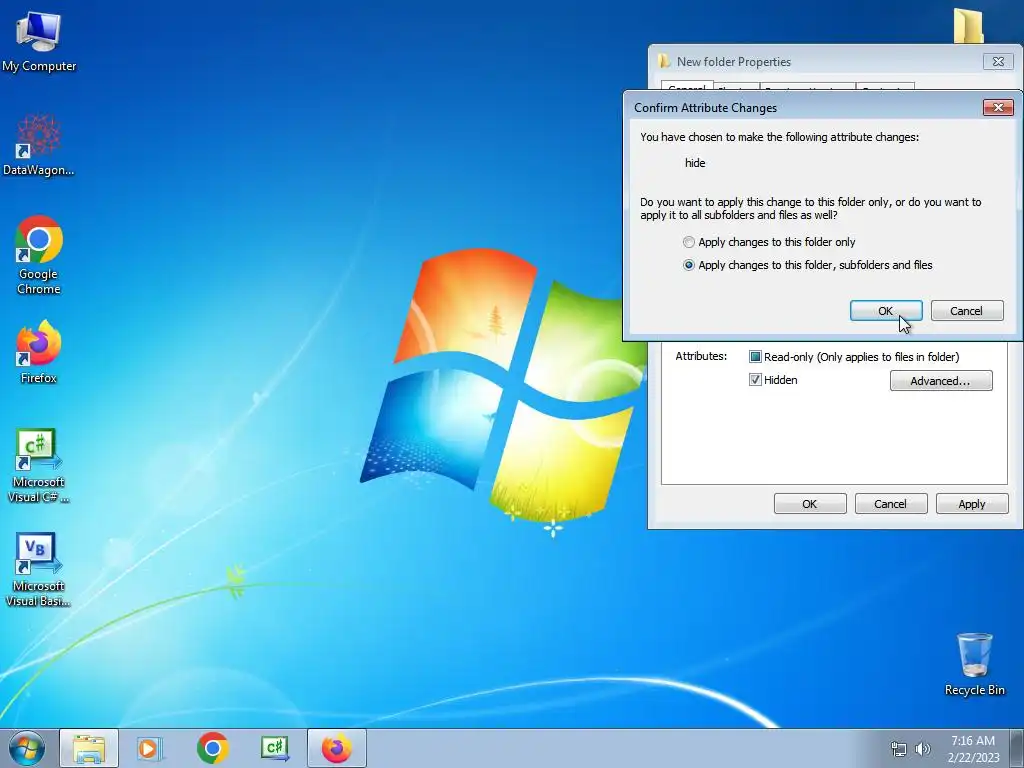Launch Chrome from the taskbar
Screen dimensions: 1024x768
(212, 748)
